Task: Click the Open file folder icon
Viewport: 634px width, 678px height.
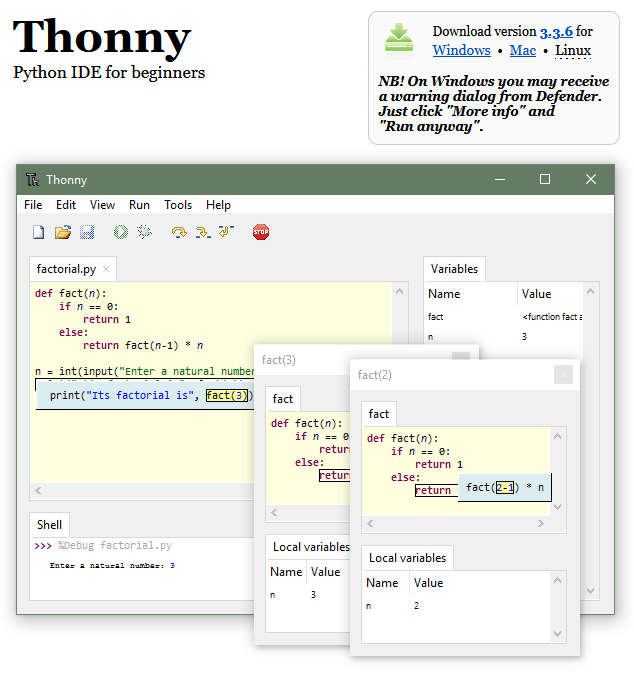Action: [62, 232]
